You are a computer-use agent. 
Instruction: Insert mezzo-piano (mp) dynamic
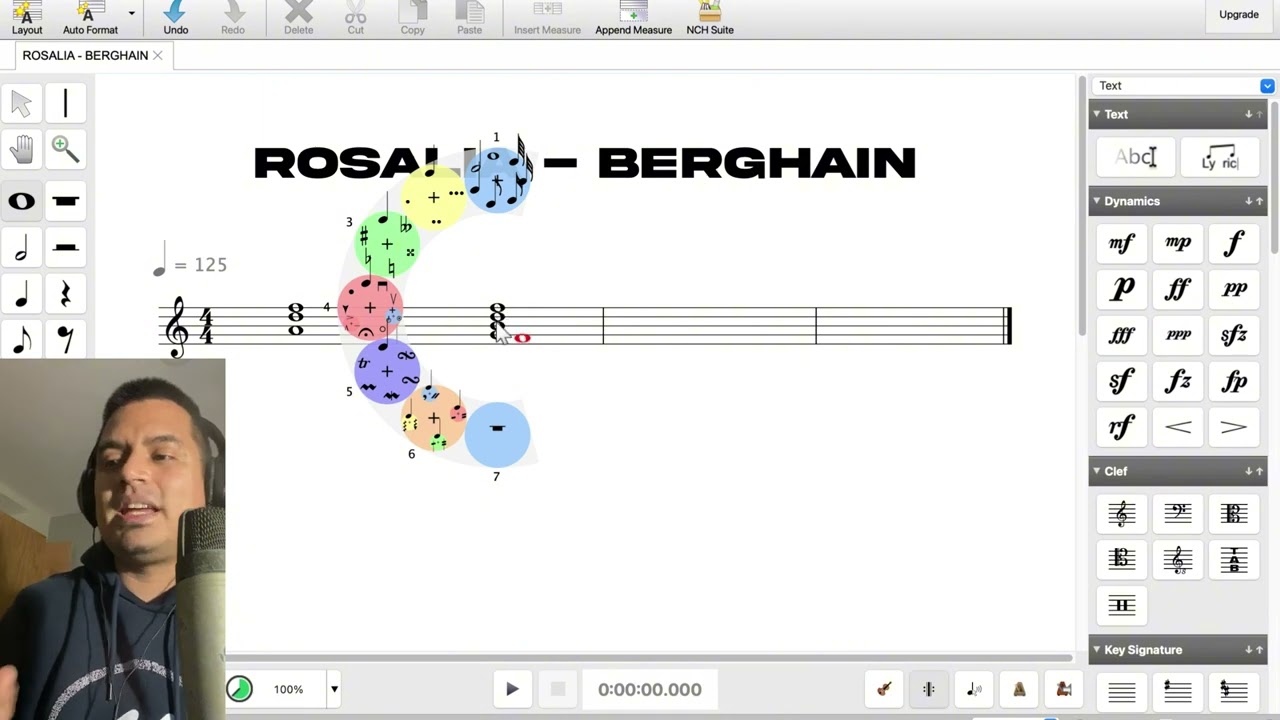1178,242
